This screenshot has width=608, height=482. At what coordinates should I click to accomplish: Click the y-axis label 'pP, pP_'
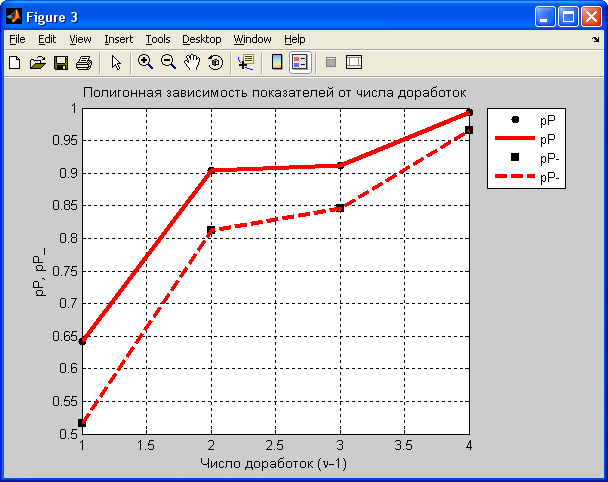point(40,273)
